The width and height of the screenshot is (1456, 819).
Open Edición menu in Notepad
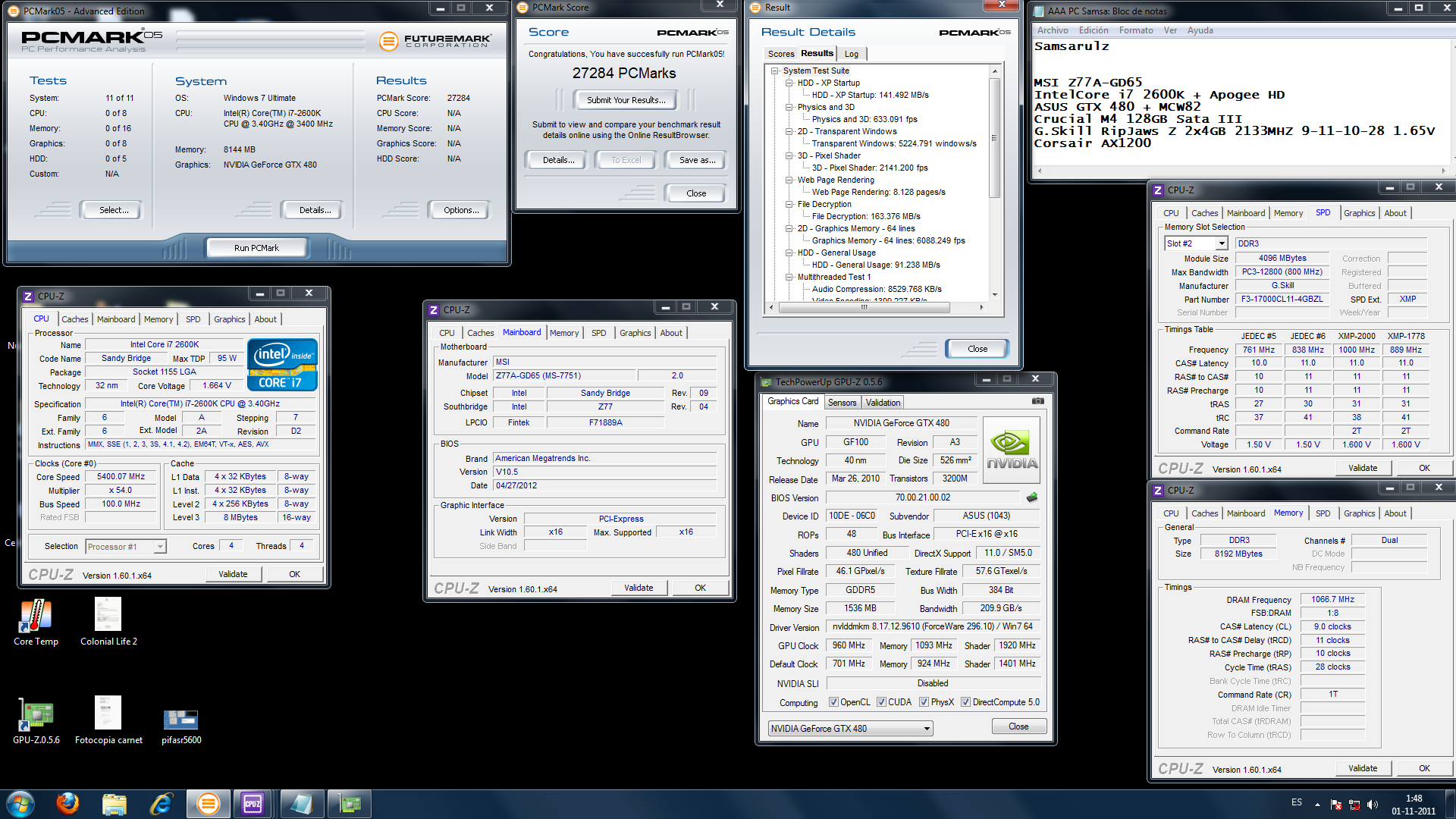pos(1094,30)
